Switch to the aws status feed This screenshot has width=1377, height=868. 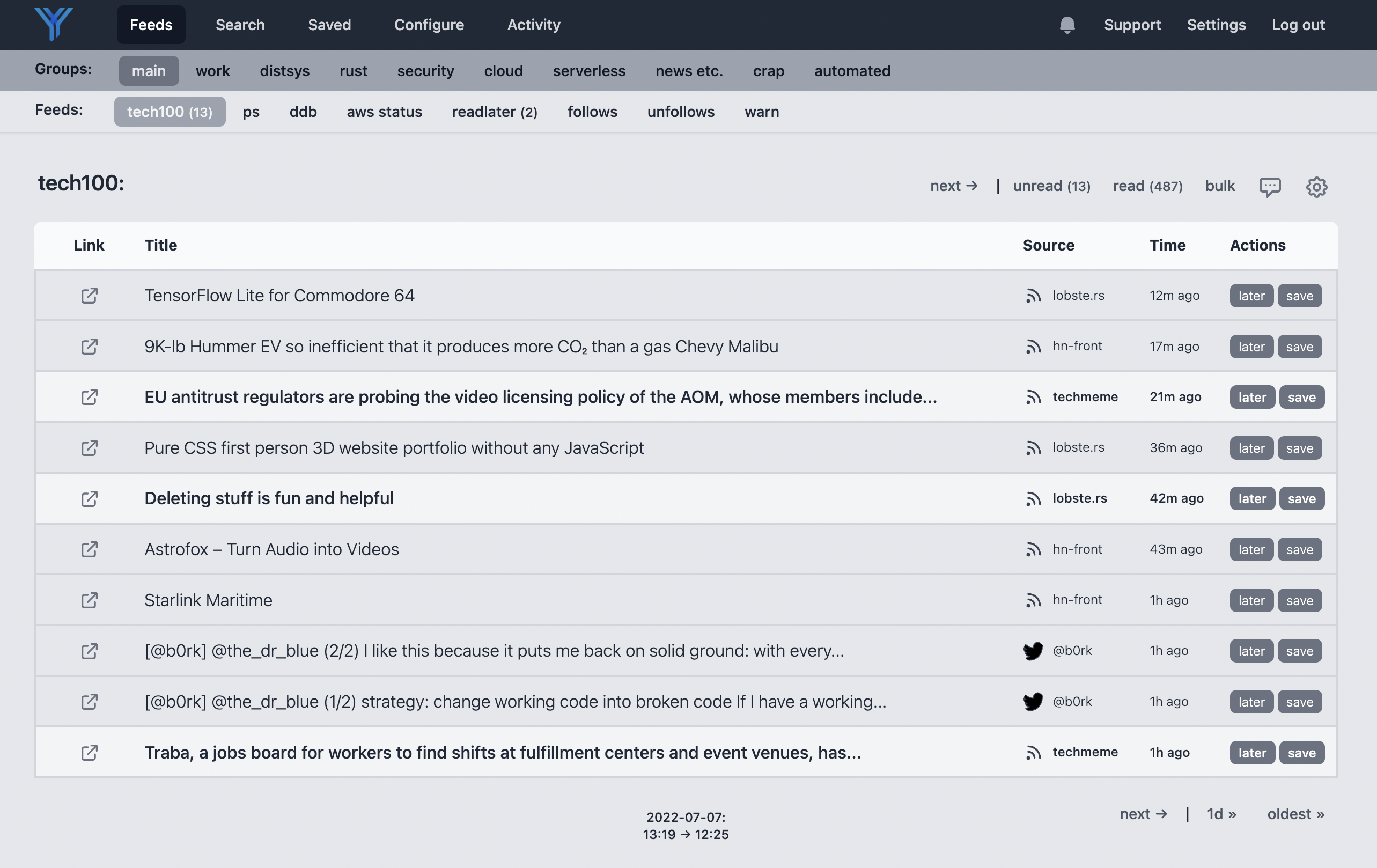coord(384,112)
